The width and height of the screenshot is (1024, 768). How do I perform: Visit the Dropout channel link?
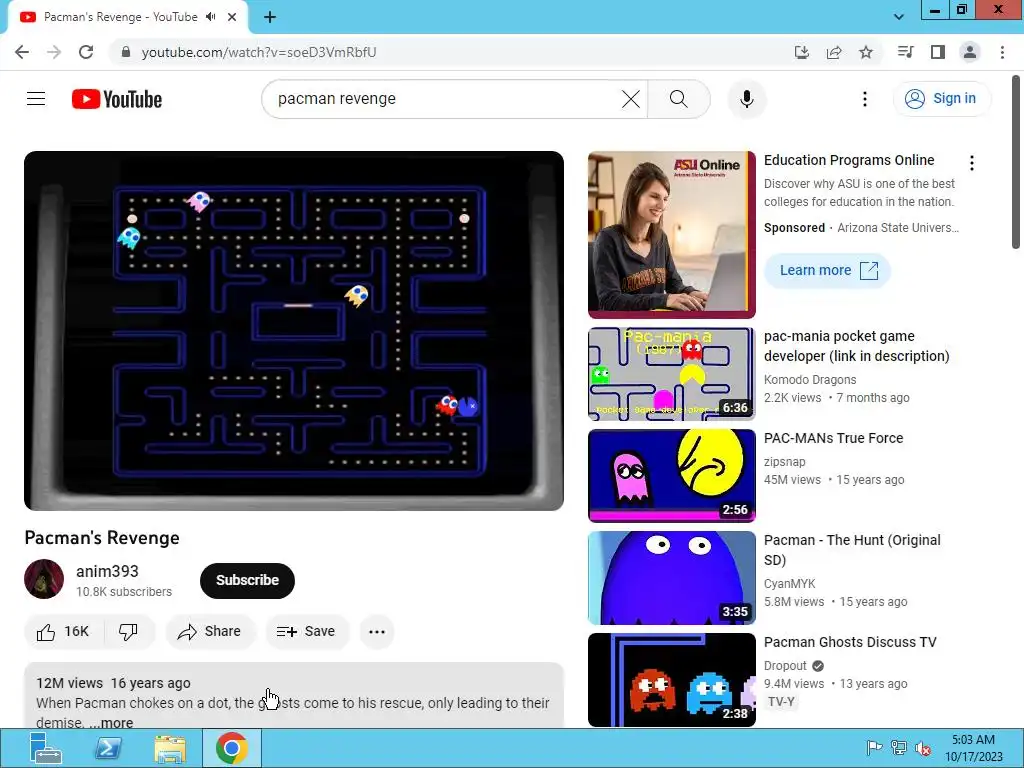(x=786, y=665)
